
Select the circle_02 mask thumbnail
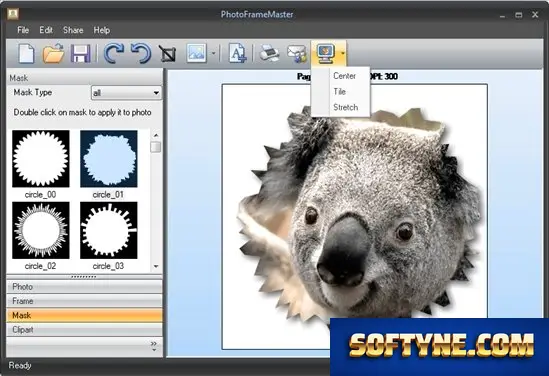pos(41,230)
